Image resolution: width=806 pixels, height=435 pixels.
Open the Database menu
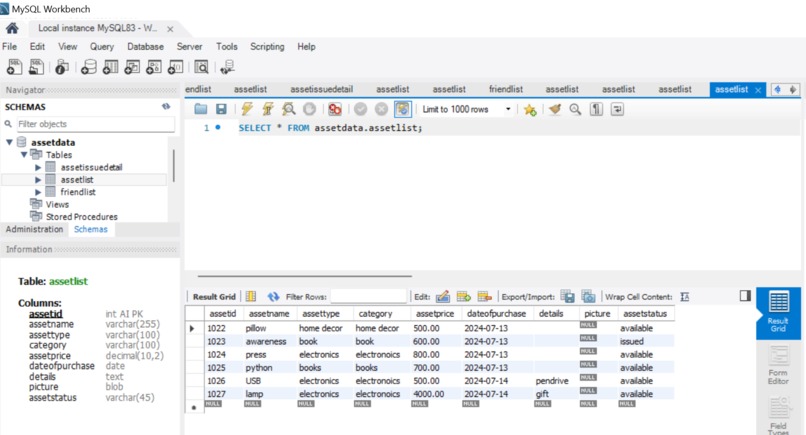coord(145,46)
